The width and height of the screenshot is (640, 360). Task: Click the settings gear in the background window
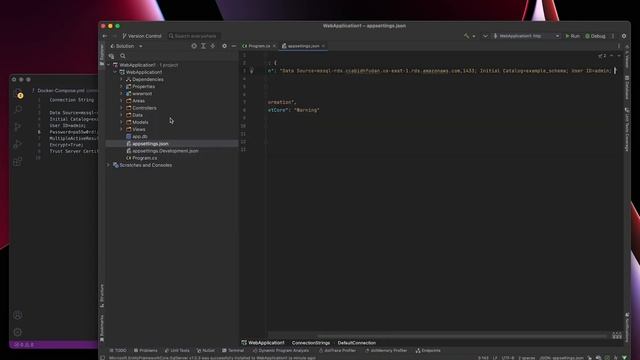(x=18, y=332)
